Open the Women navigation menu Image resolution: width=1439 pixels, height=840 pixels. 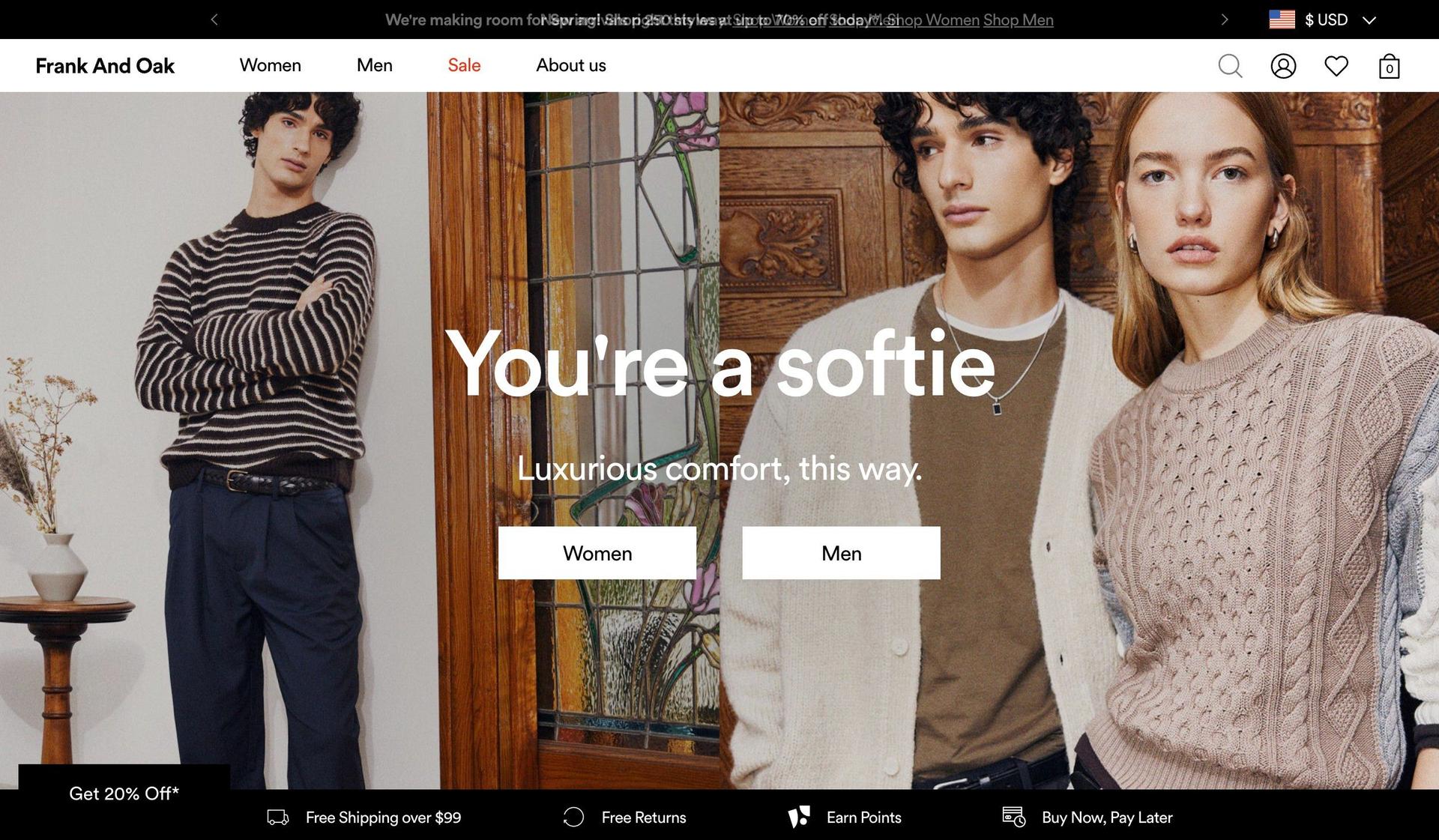tap(270, 65)
